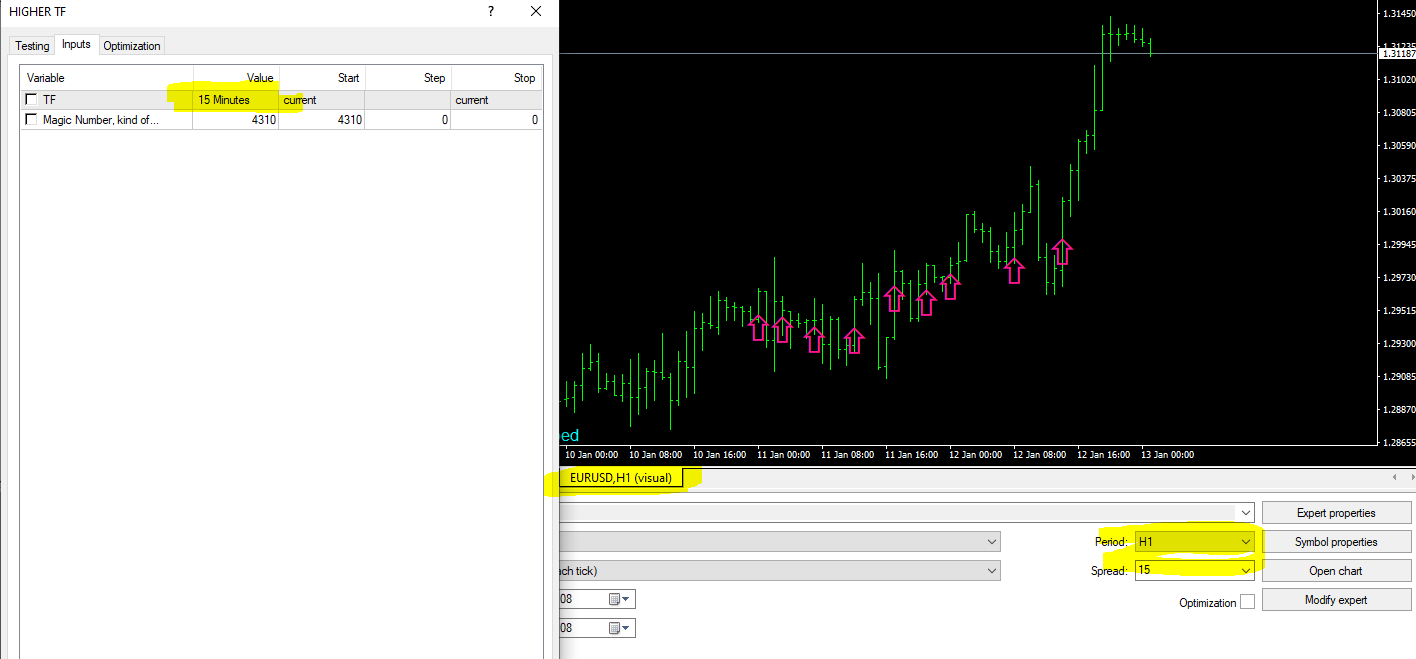This screenshot has height=659, width=1416.
Task: Open the dropdown left of the Period label
Action: [x=991, y=541]
